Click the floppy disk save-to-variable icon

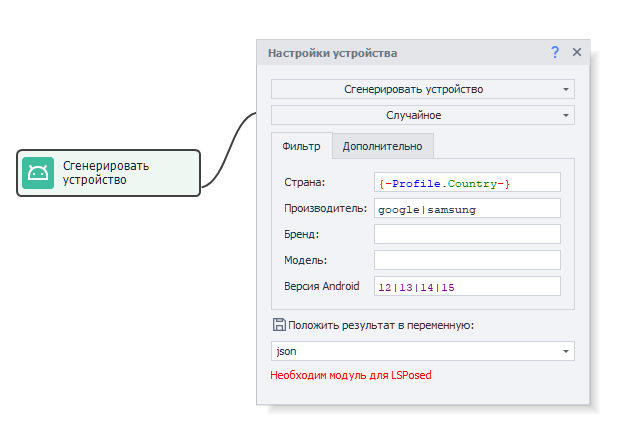(x=279, y=325)
